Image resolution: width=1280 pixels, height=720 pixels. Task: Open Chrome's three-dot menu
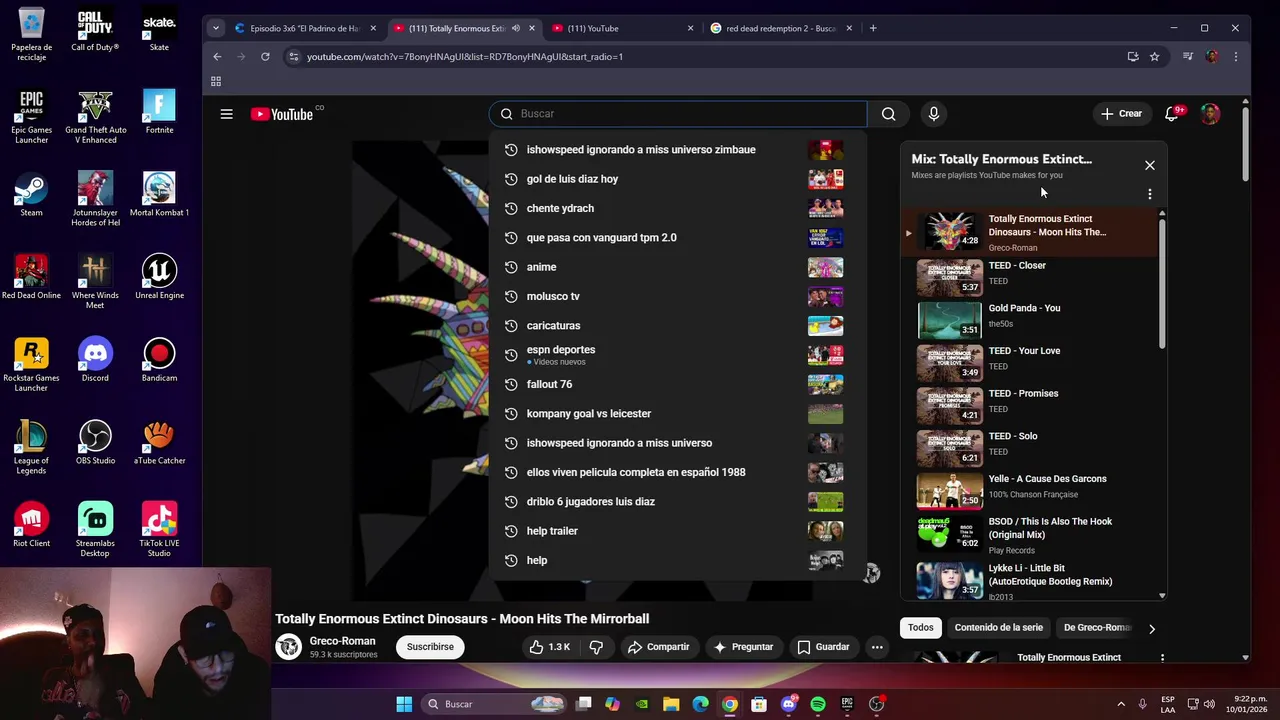1236,57
